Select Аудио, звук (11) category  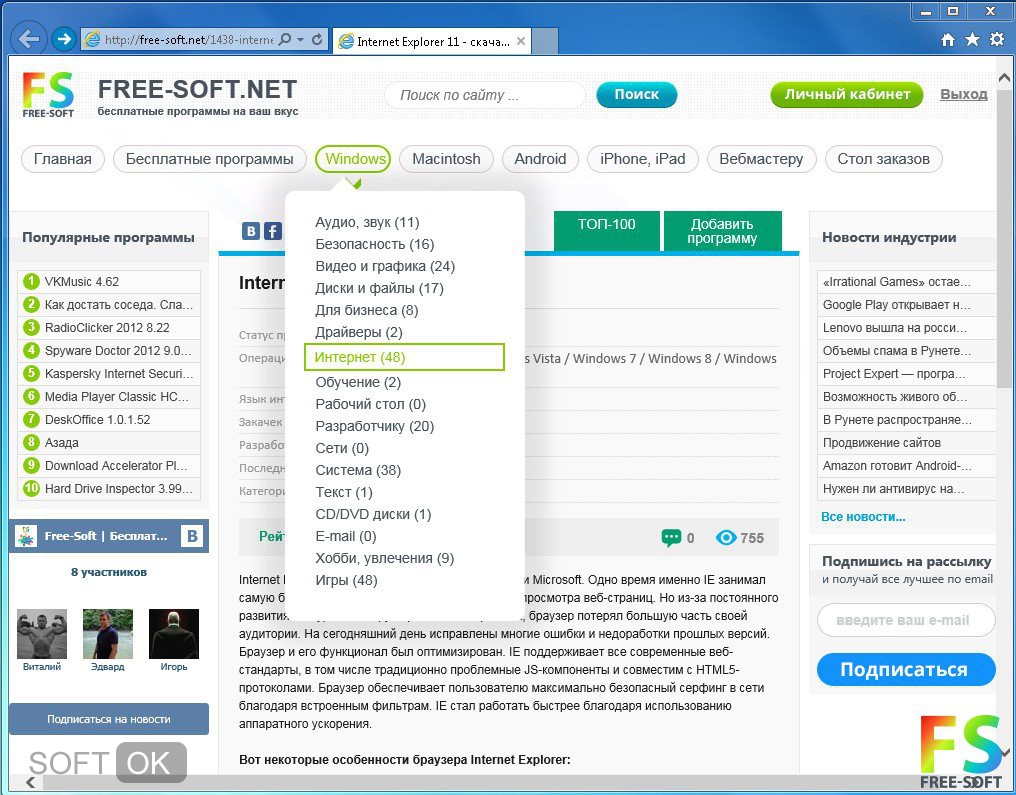coord(367,222)
